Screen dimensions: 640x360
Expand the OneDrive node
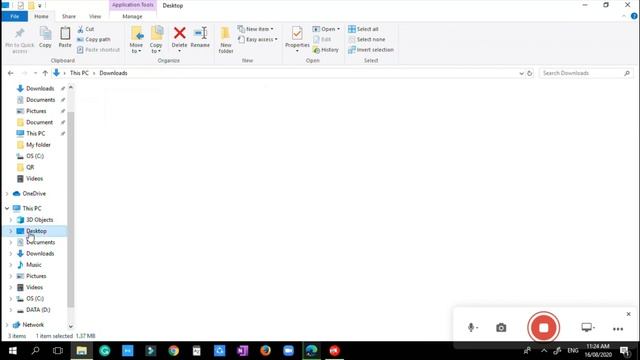pos(7,194)
